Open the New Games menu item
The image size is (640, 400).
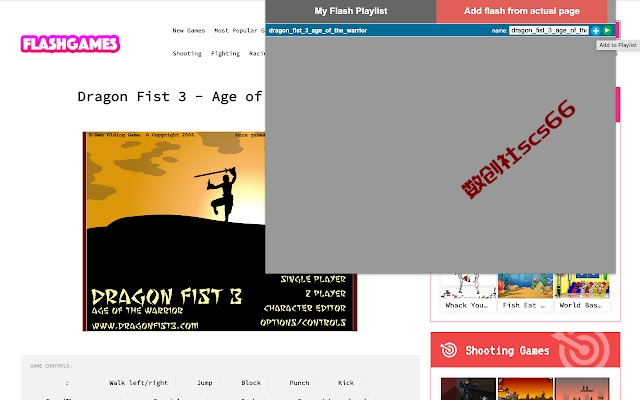pyautogui.click(x=189, y=31)
